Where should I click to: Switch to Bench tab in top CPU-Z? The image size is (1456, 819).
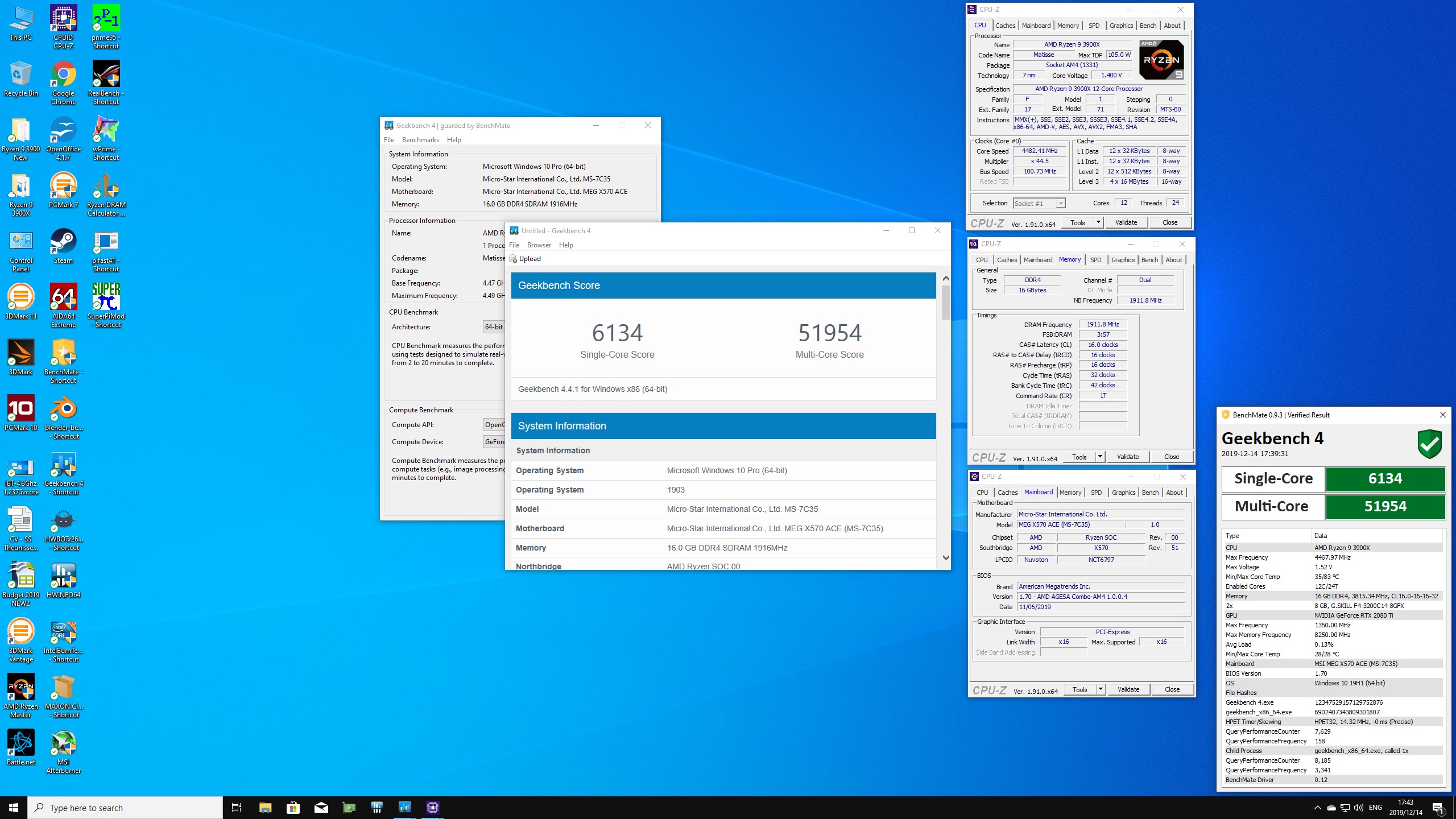pyautogui.click(x=1148, y=26)
